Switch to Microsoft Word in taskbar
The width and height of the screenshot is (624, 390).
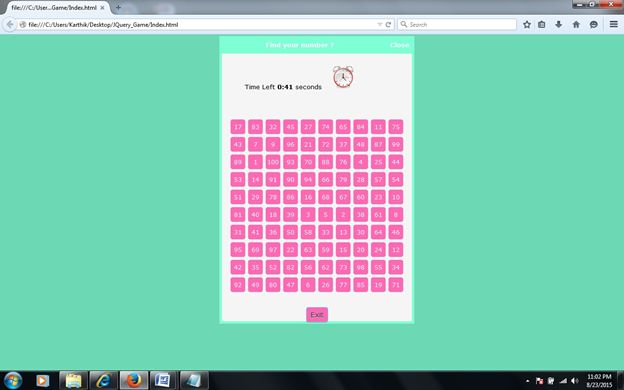click(163, 380)
